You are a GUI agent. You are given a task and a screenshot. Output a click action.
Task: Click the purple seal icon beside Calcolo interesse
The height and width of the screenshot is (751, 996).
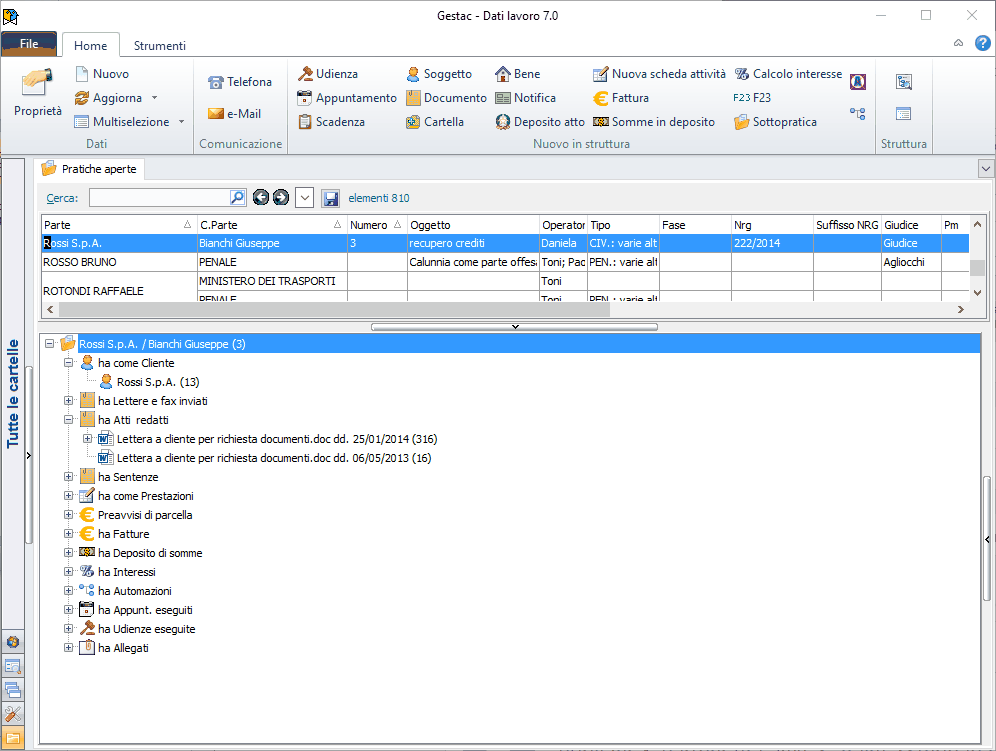click(x=858, y=82)
